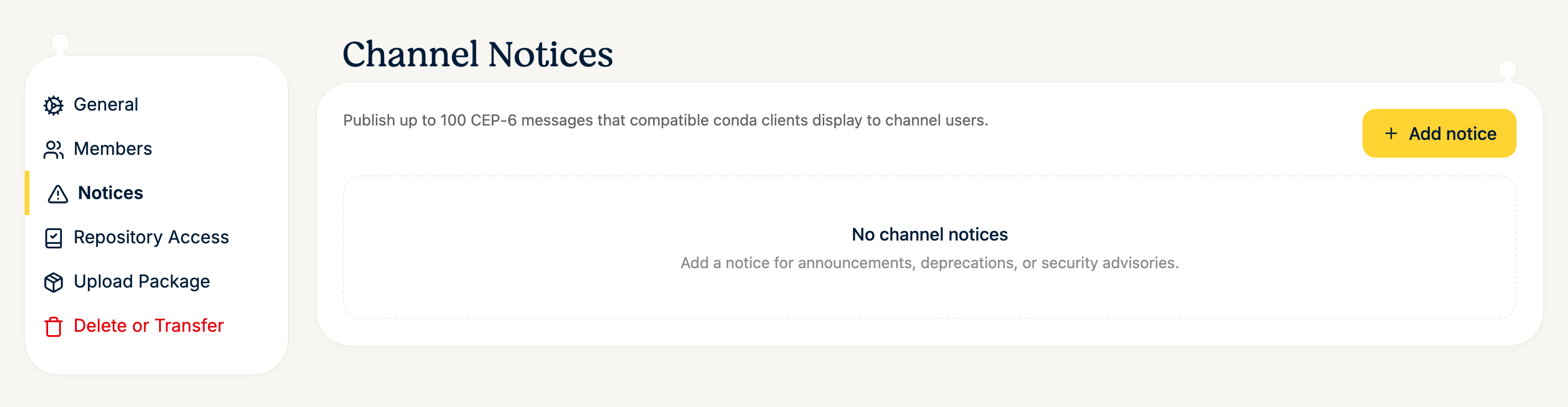Click the yellow Add notice button
1568x407 pixels.
(x=1439, y=133)
